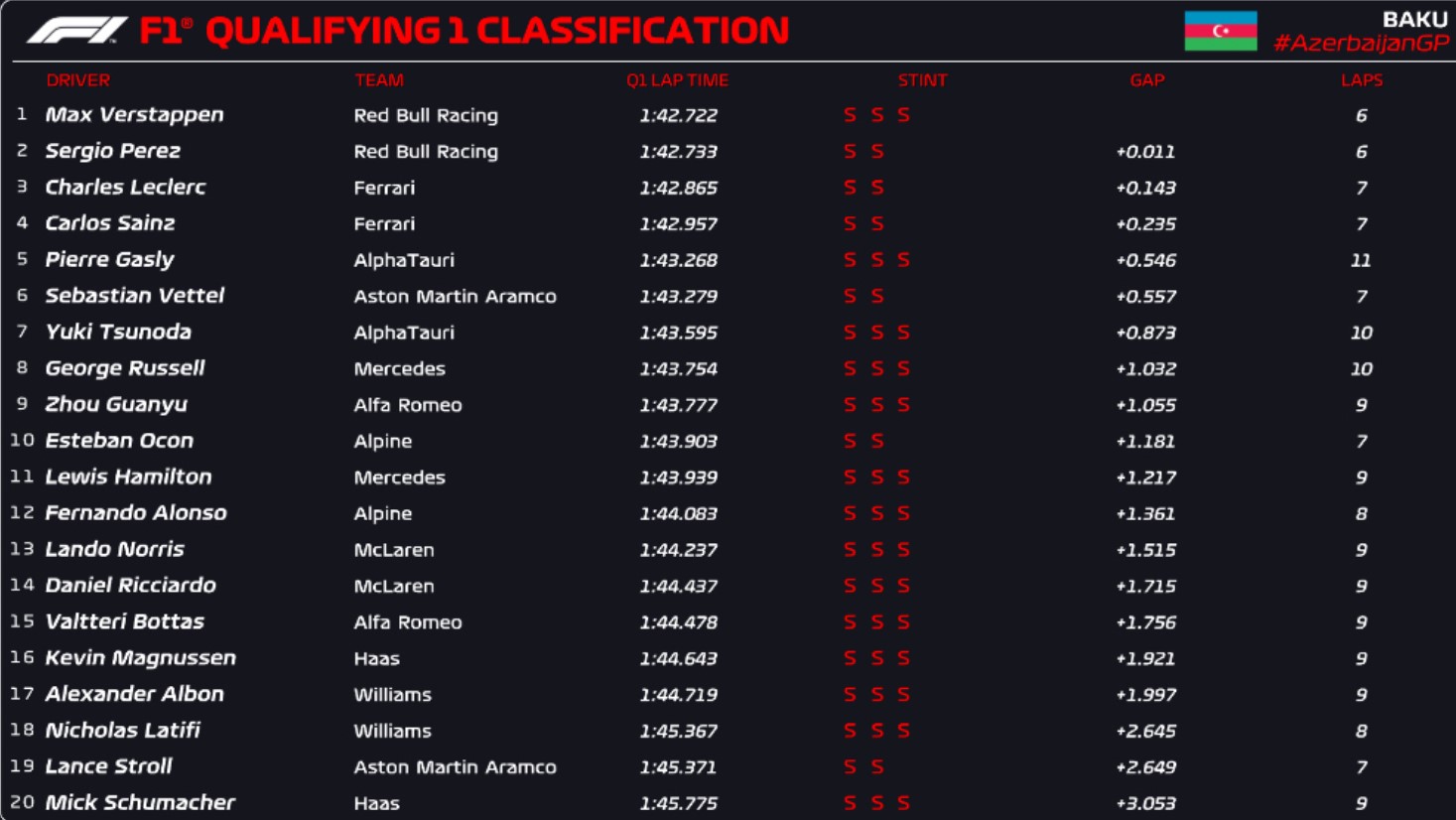The image size is (1456, 820).
Task: Click the #AzerbaijanGP hashtag
Action: tap(1361, 43)
